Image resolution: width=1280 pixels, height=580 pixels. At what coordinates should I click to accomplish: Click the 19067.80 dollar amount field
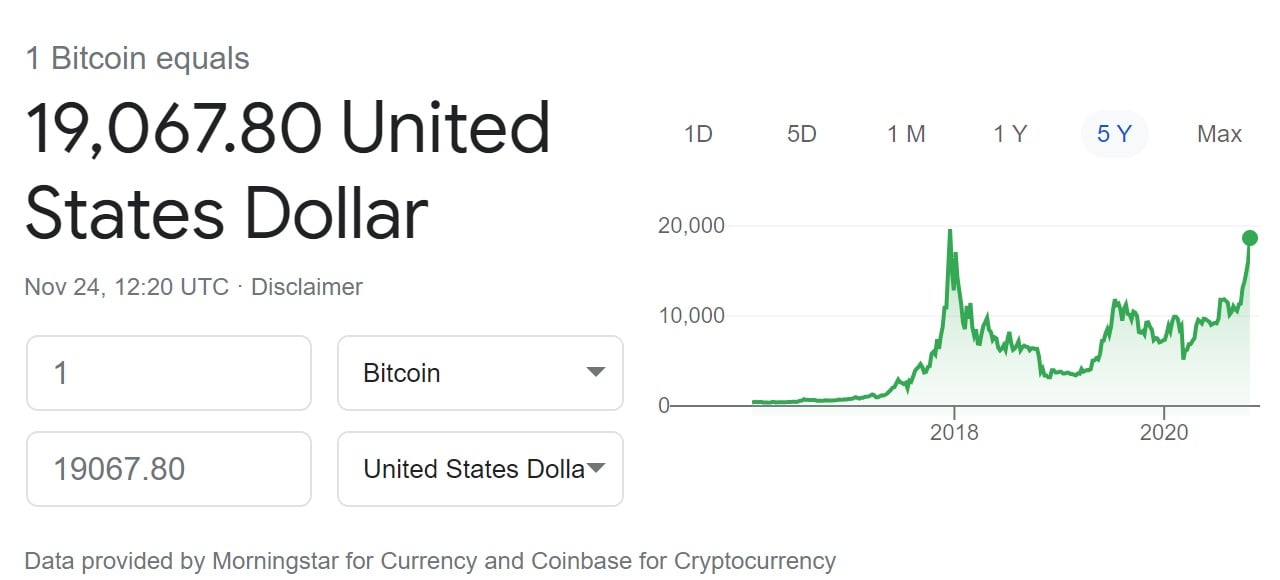(x=169, y=469)
